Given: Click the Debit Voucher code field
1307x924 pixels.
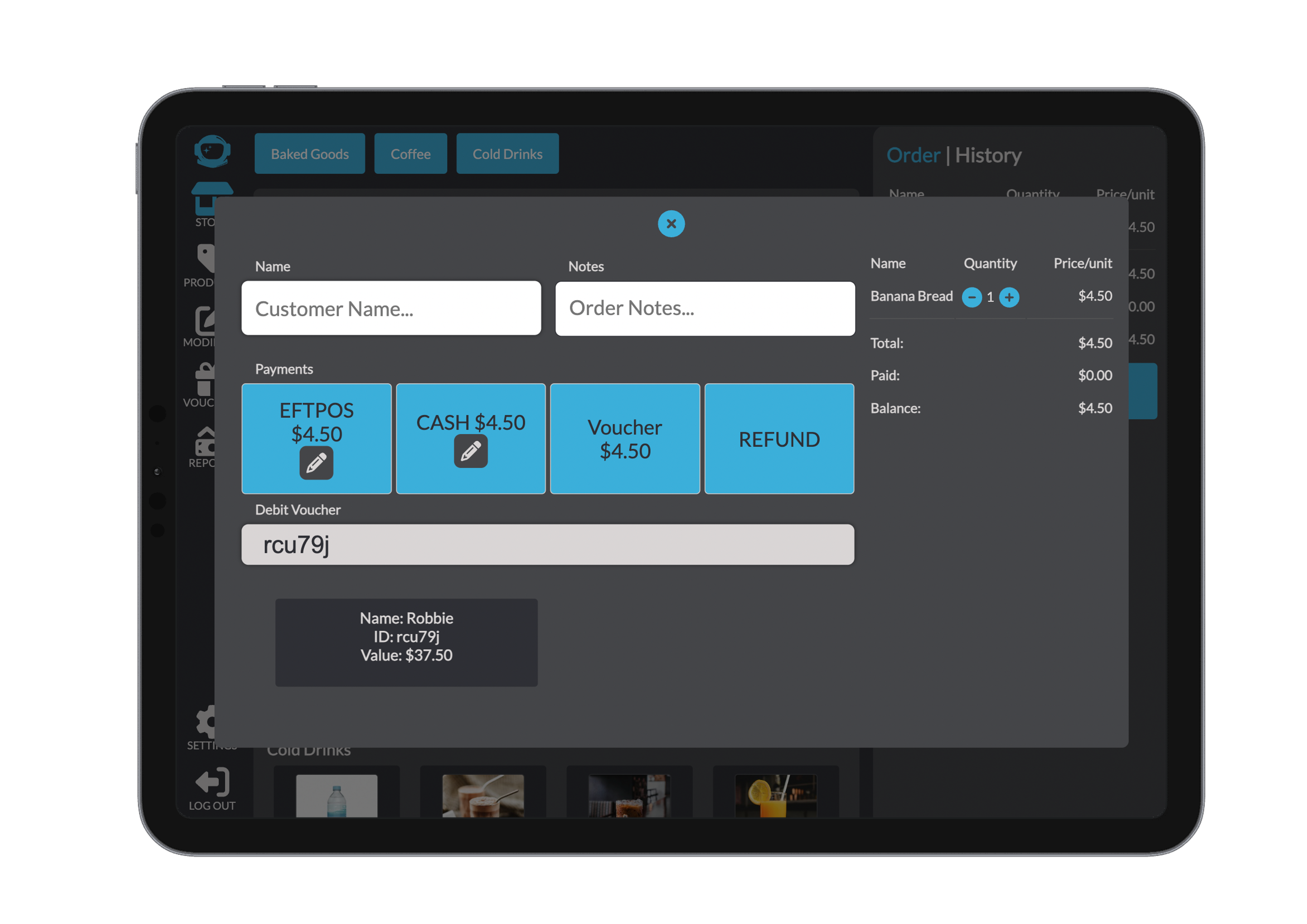Looking at the screenshot, I should [x=547, y=545].
